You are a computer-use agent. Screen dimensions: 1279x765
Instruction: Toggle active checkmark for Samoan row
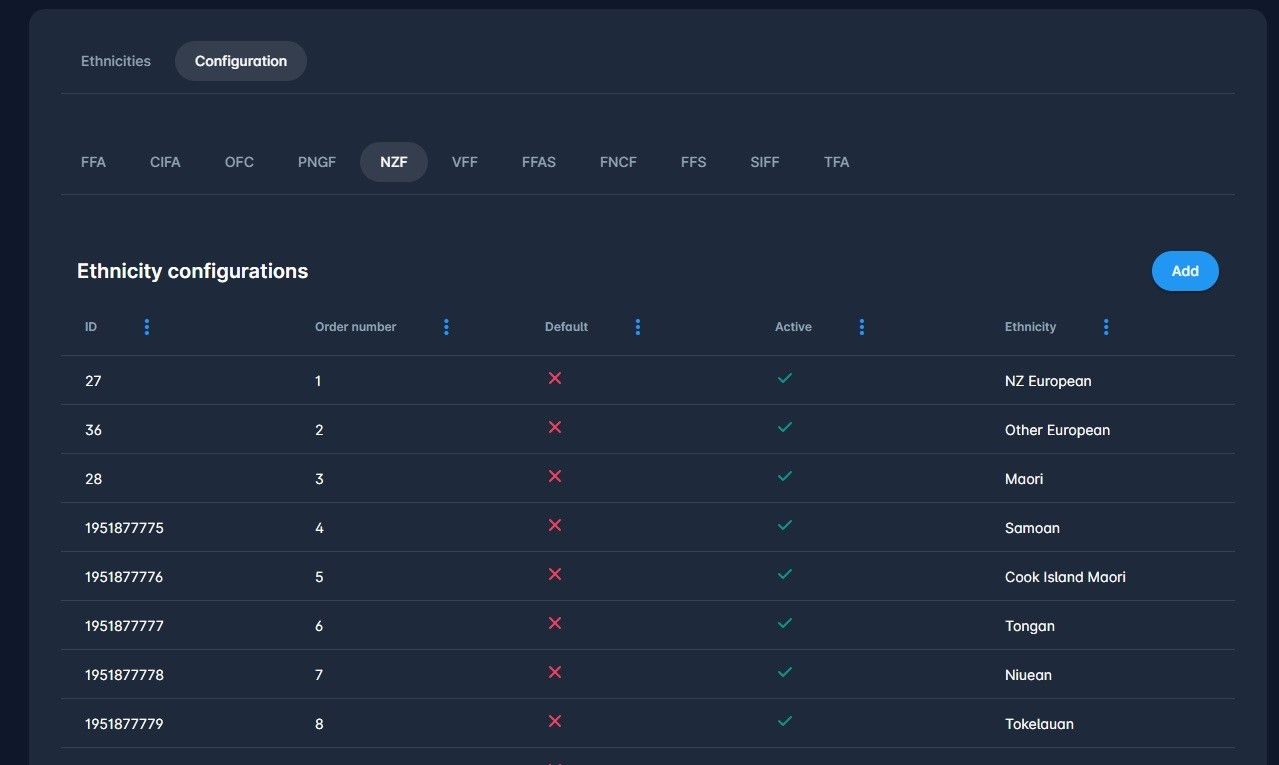tap(785, 526)
